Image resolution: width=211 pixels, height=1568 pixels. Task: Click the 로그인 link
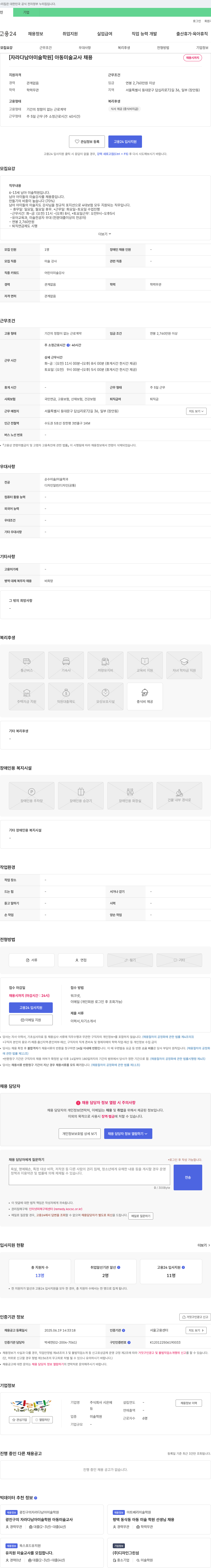pos(197,21)
